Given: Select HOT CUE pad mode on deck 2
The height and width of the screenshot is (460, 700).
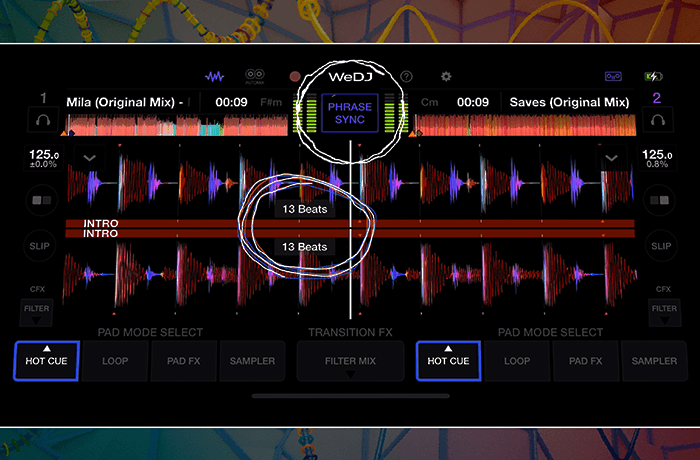Looking at the screenshot, I should tap(448, 361).
